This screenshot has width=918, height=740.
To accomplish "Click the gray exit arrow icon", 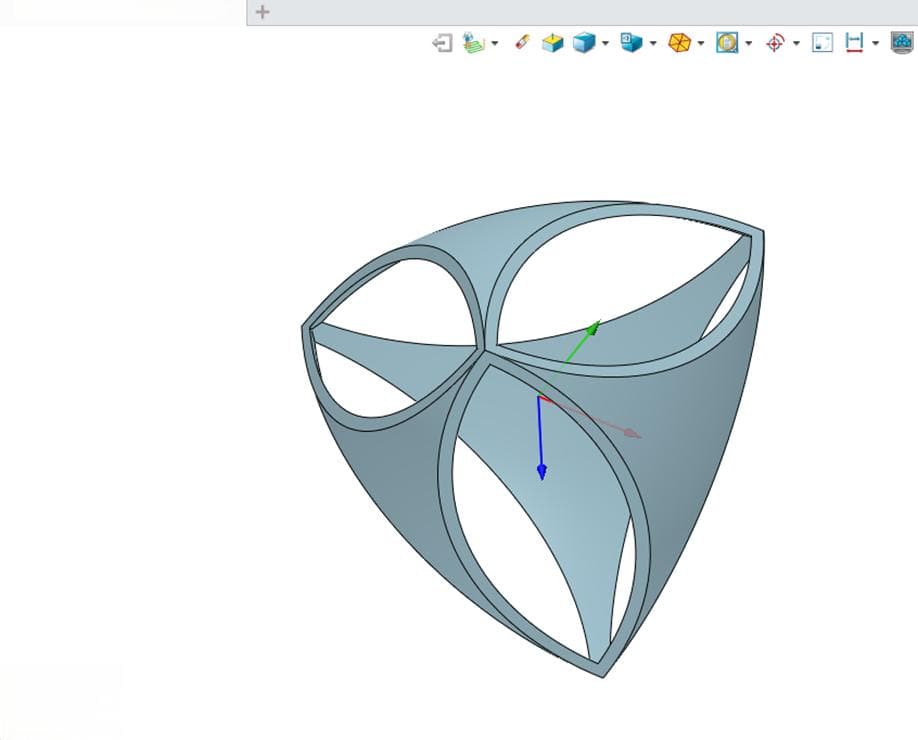I will 442,43.
